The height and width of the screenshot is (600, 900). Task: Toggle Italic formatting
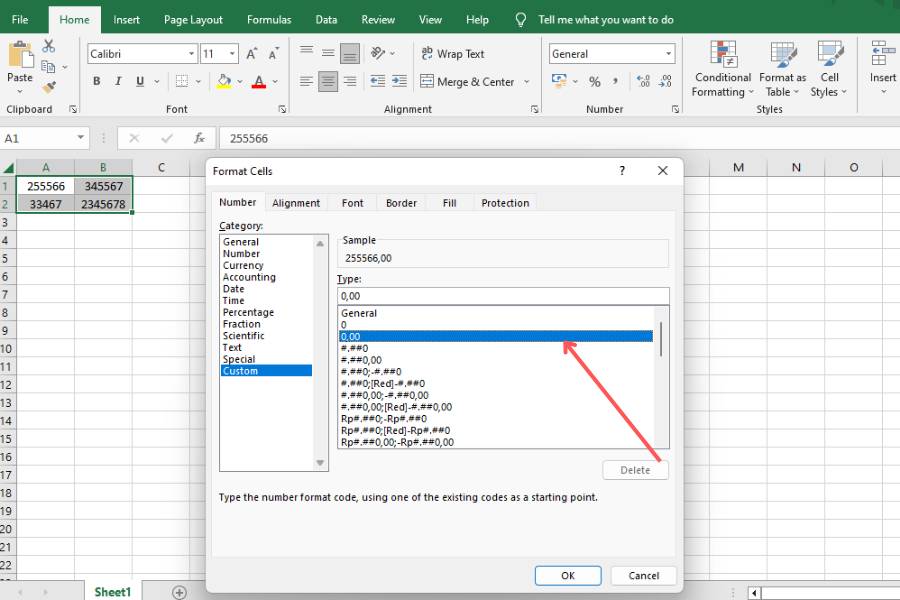coord(118,82)
